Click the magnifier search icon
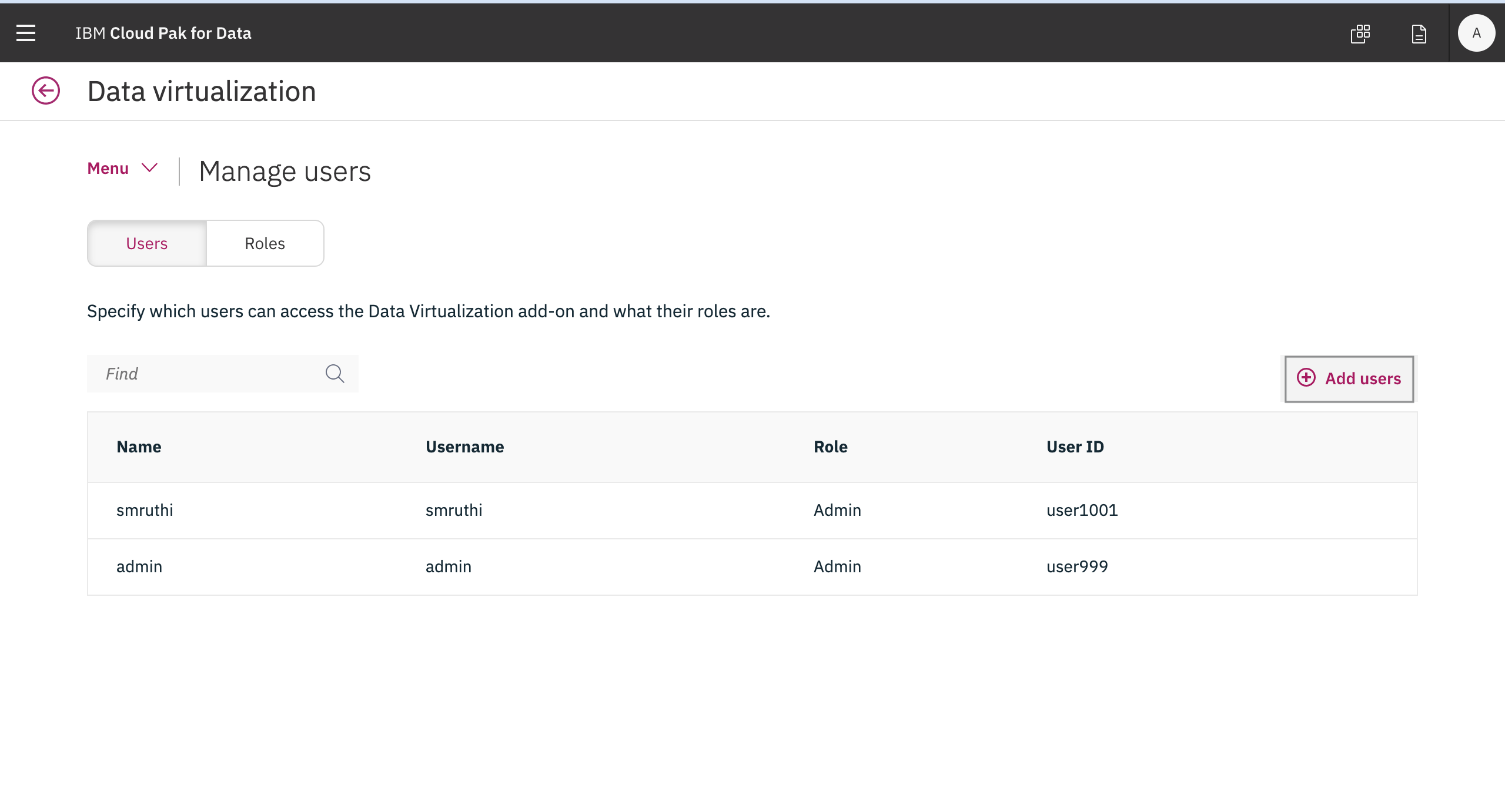The image size is (1505, 812). pyautogui.click(x=335, y=374)
